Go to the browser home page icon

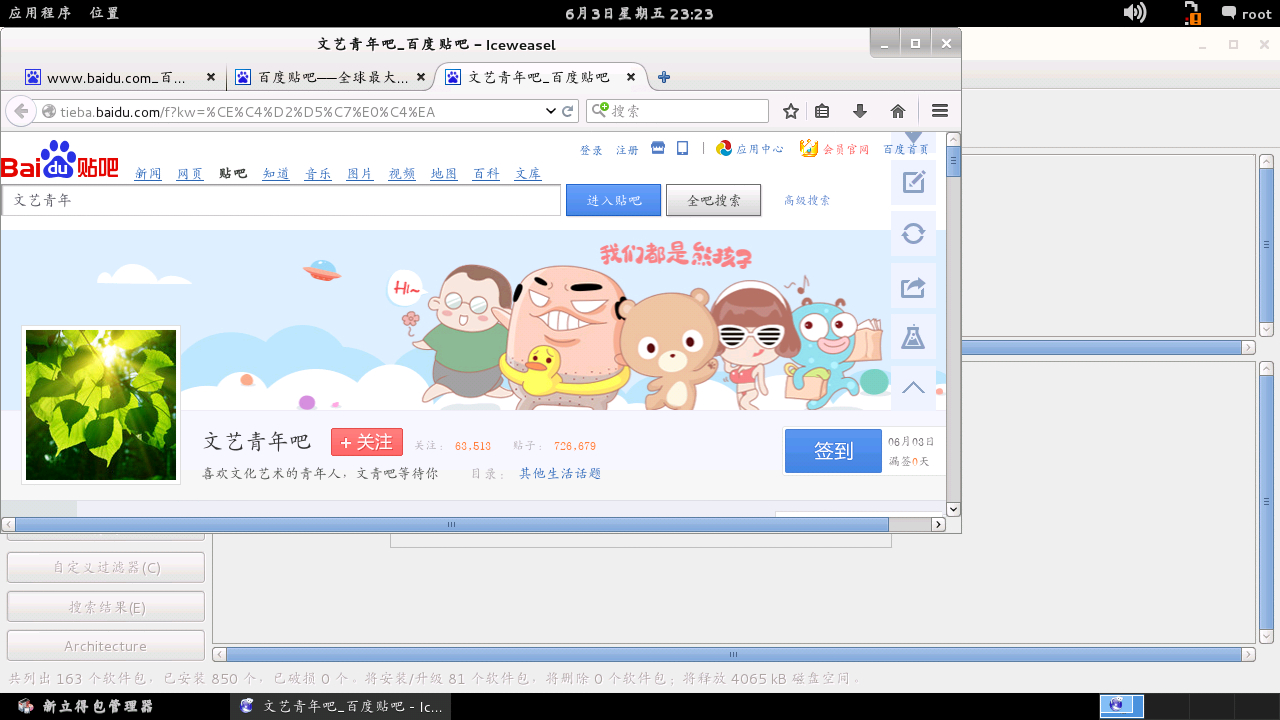tap(898, 111)
